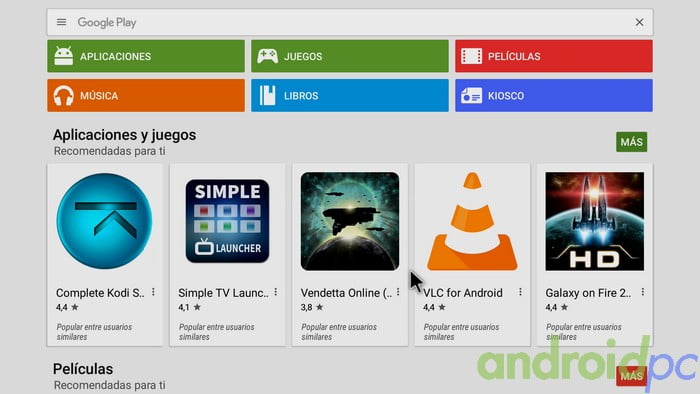Click the Vendetta Online title text

pos(346,293)
